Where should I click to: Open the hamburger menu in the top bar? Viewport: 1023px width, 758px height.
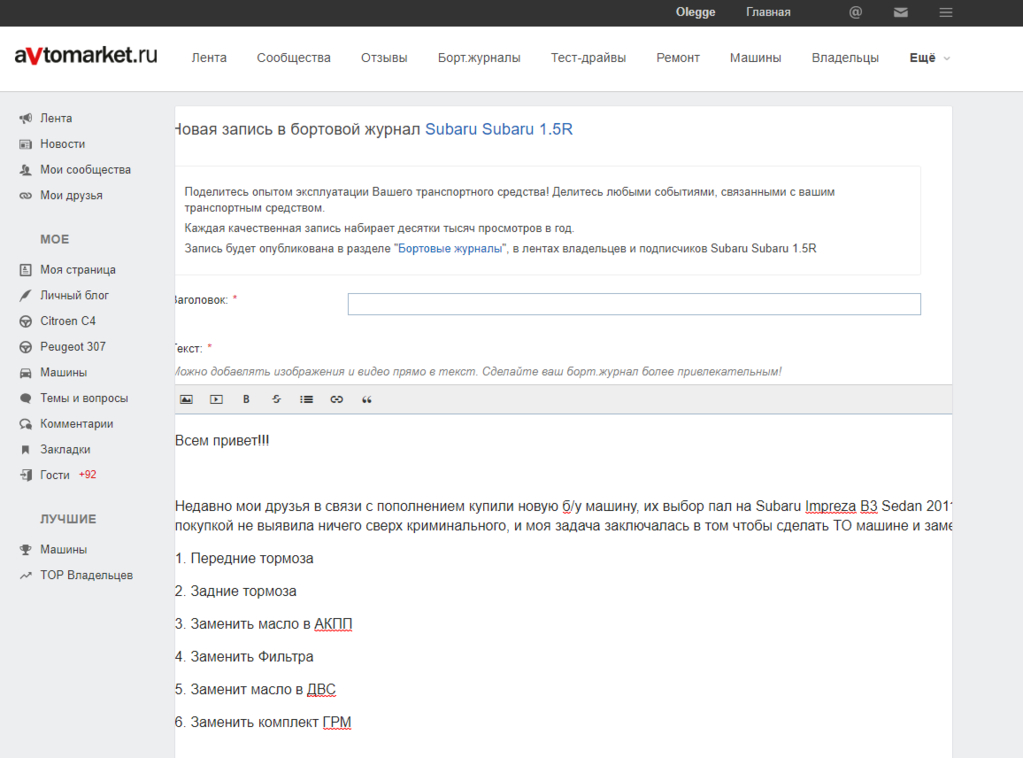(x=945, y=12)
